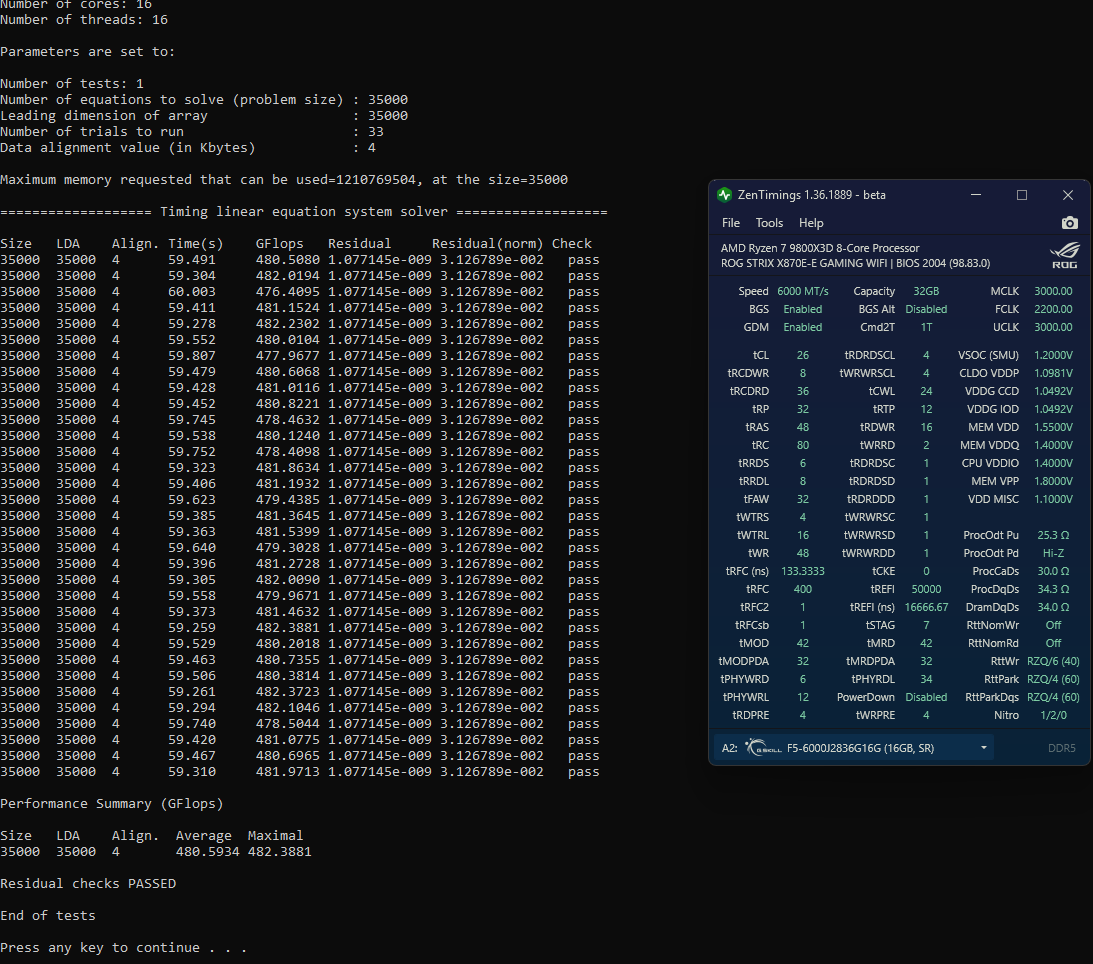Click the DDR5 label in ZenTimings
This screenshot has width=1093, height=964.
click(x=1061, y=748)
